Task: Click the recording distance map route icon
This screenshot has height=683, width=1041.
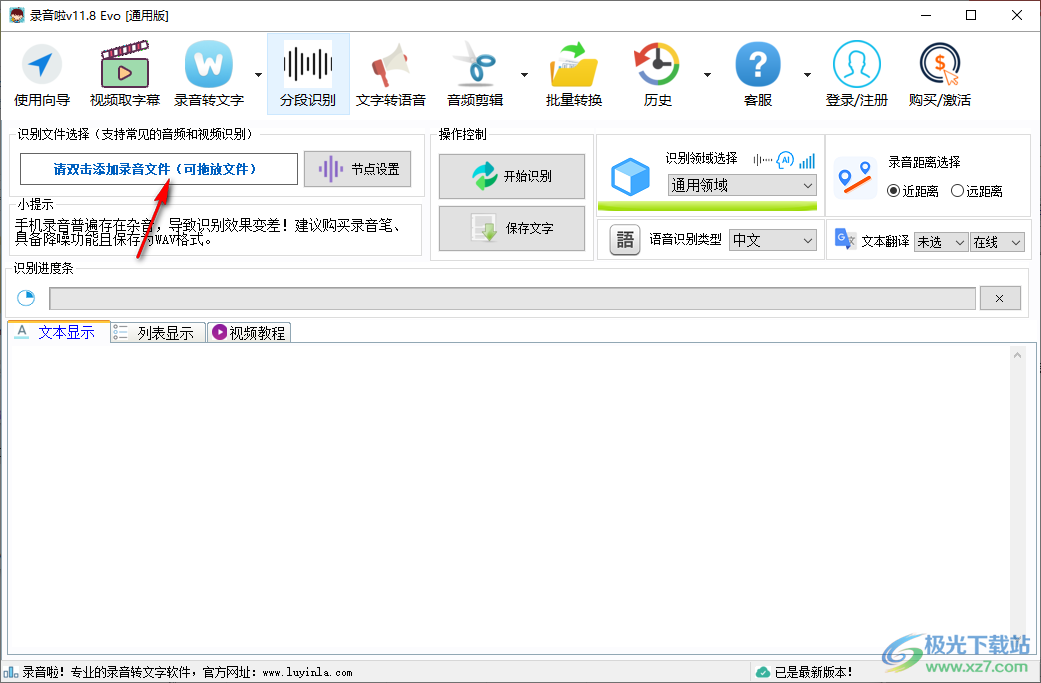Action: pyautogui.click(x=855, y=178)
